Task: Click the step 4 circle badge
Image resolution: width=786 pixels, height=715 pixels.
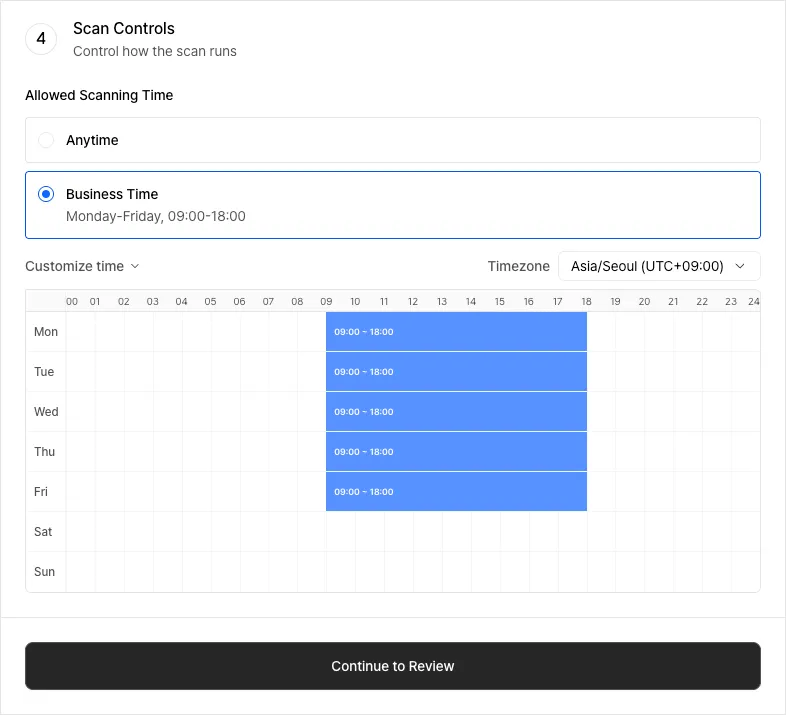Action: click(x=41, y=39)
